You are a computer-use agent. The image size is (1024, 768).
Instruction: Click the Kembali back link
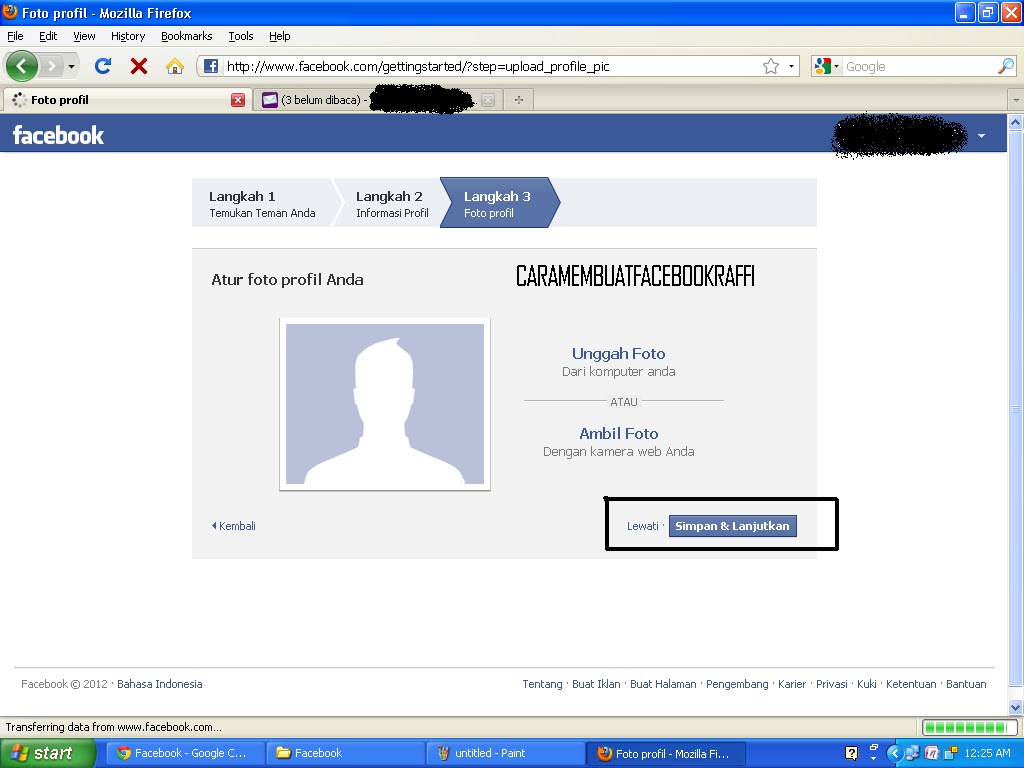[234, 526]
